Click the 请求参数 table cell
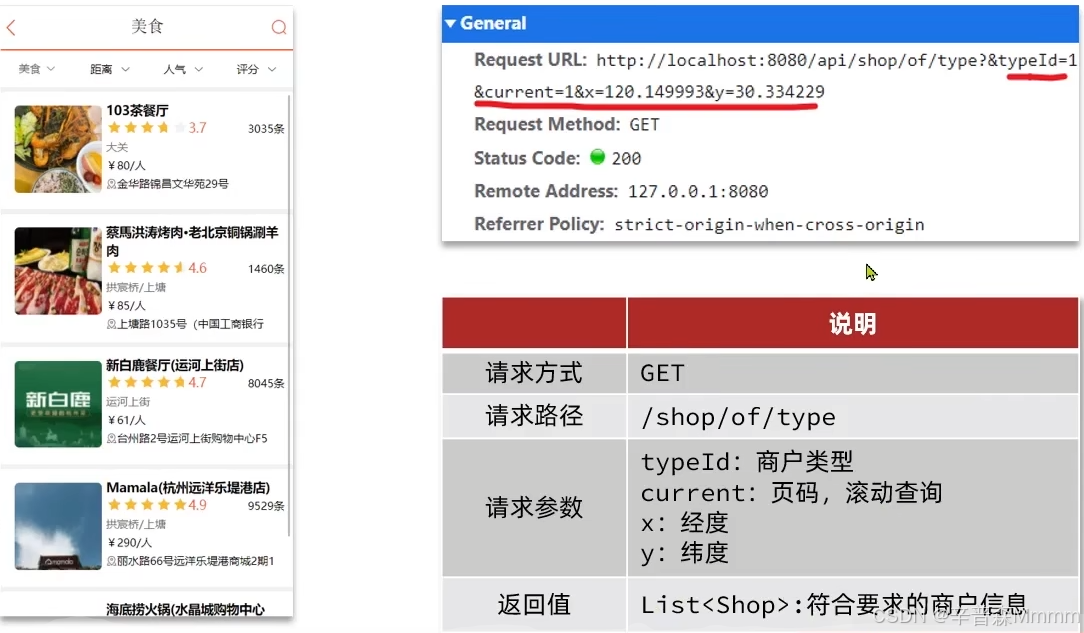Viewport: 1084px width, 633px height. pyautogui.click(x=534, y=508)
